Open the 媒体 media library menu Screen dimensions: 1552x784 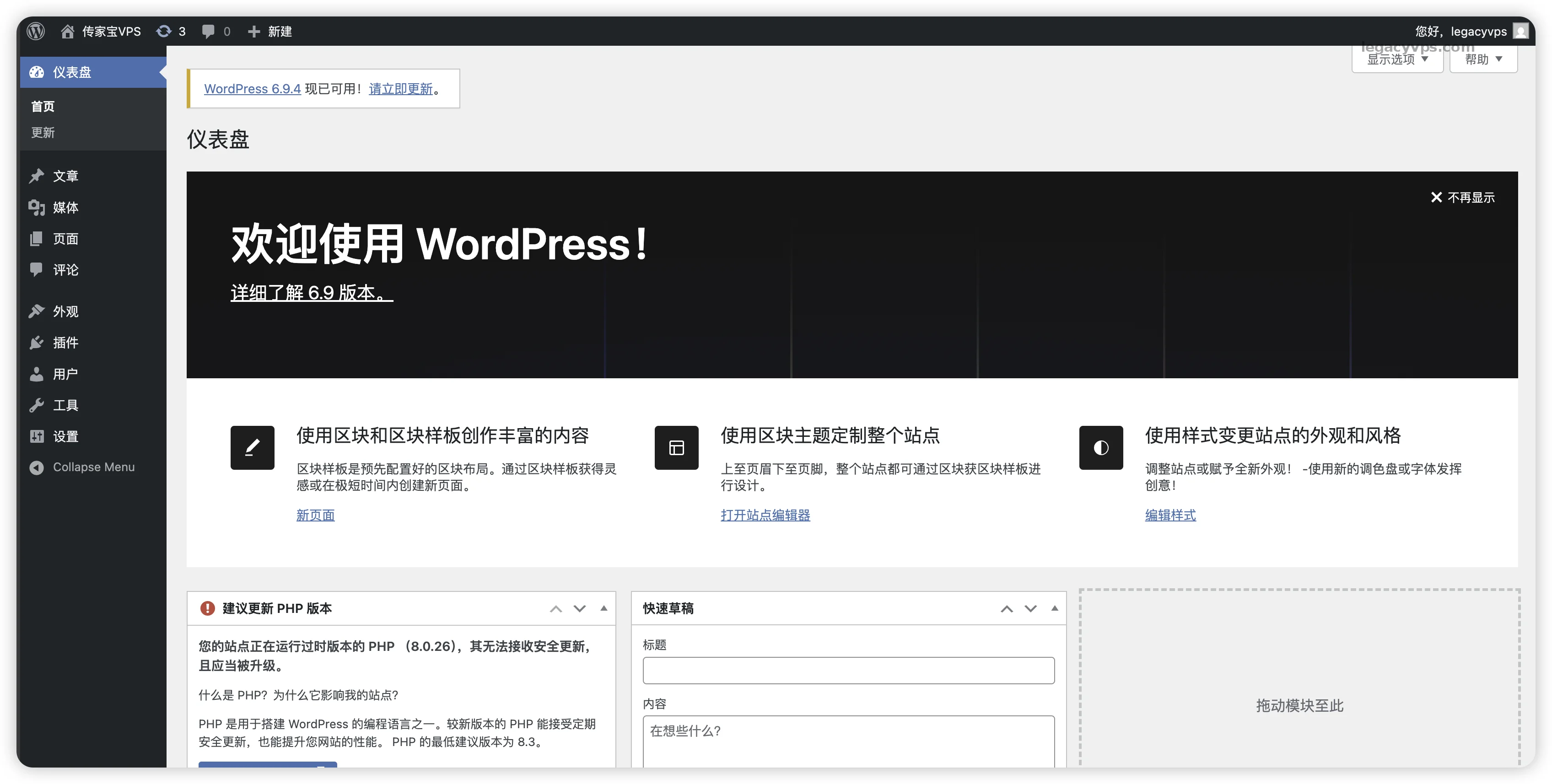point(65,208)
